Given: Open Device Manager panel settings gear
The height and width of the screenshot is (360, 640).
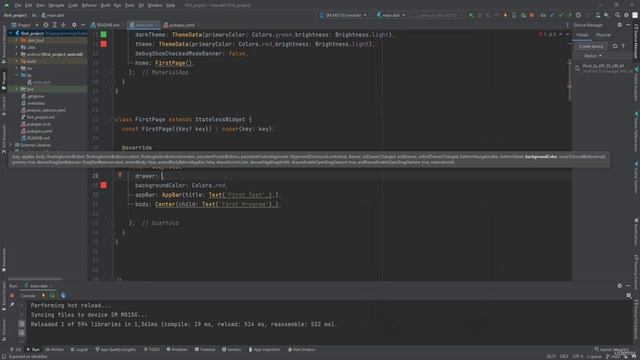Looking at the screenshot, I should [620, 25].
